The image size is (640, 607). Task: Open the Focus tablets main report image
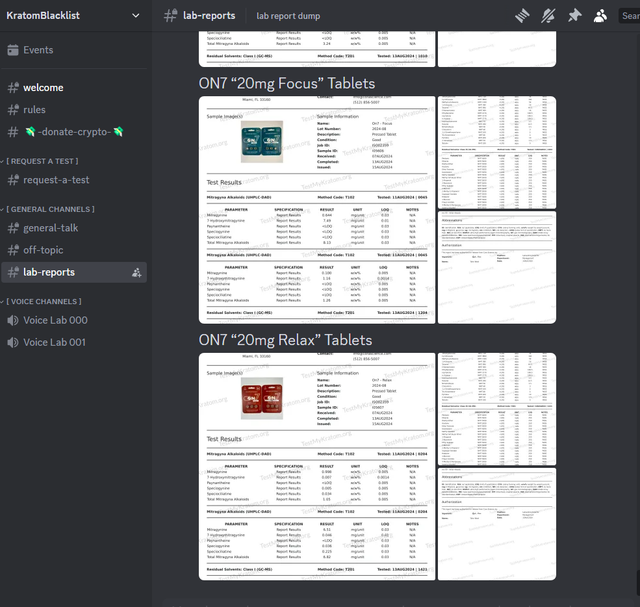pyautogui.click(x=317, y=210)
